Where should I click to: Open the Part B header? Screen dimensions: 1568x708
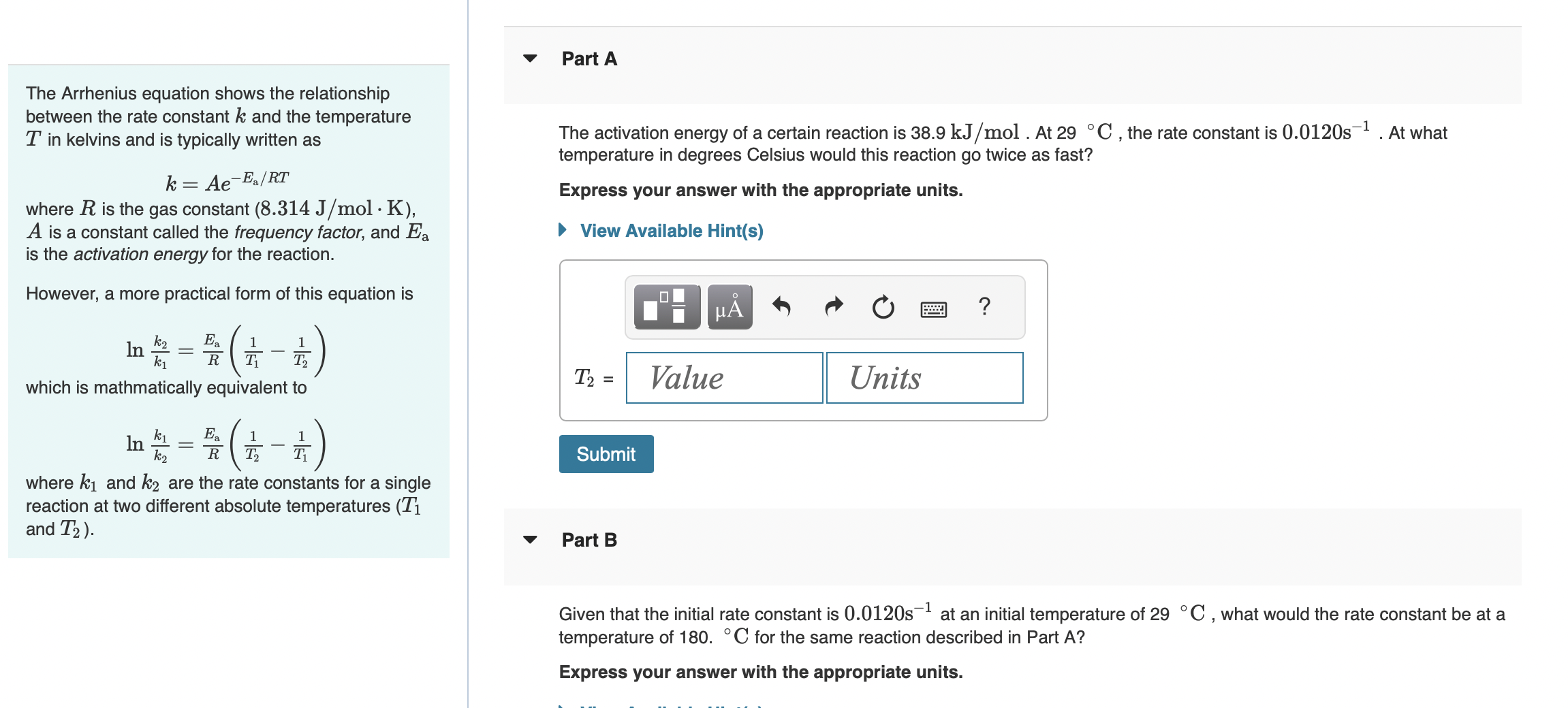[x=589, y=540]
